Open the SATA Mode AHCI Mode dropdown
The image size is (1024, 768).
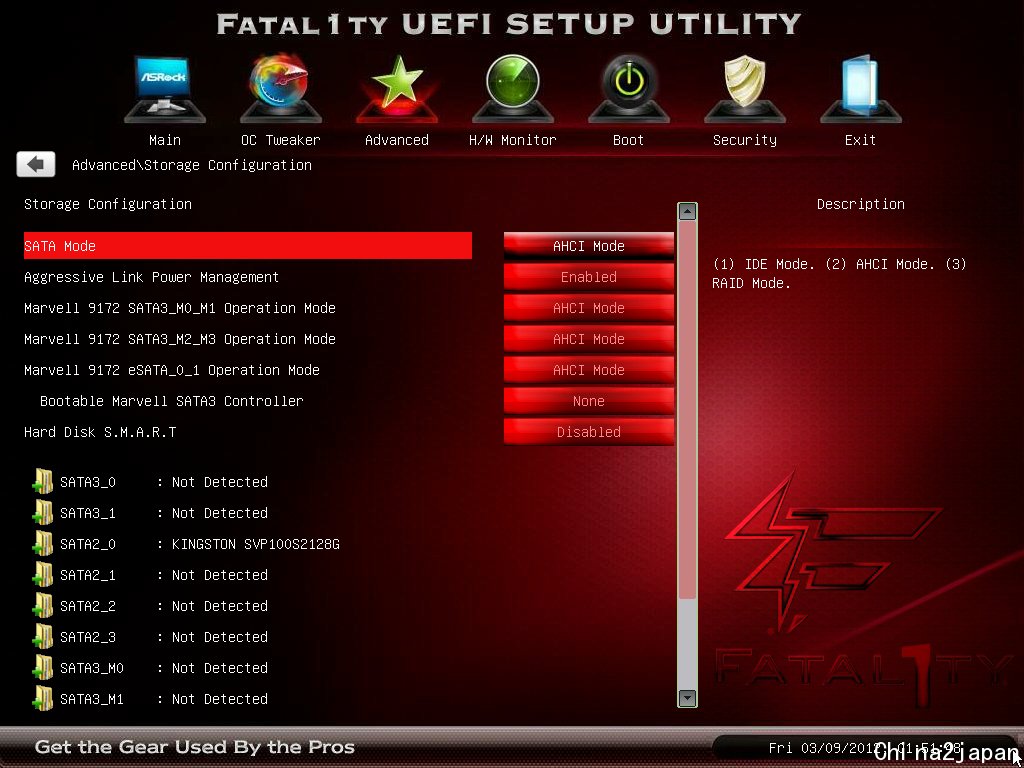pyautogui.click(x=588, y=246)
